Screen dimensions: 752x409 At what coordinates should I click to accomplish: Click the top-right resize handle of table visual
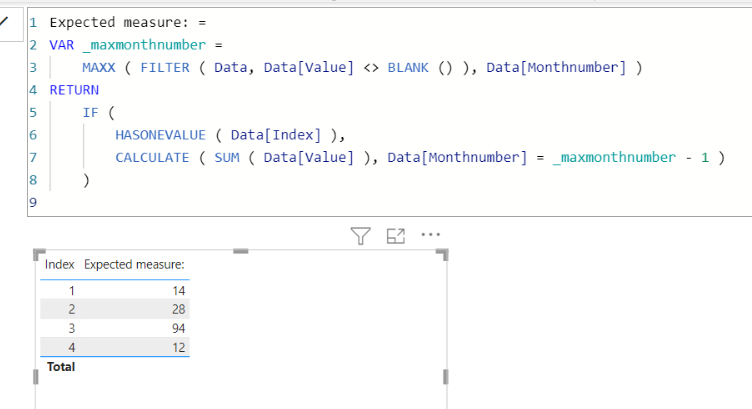click(x=443, y=254)
